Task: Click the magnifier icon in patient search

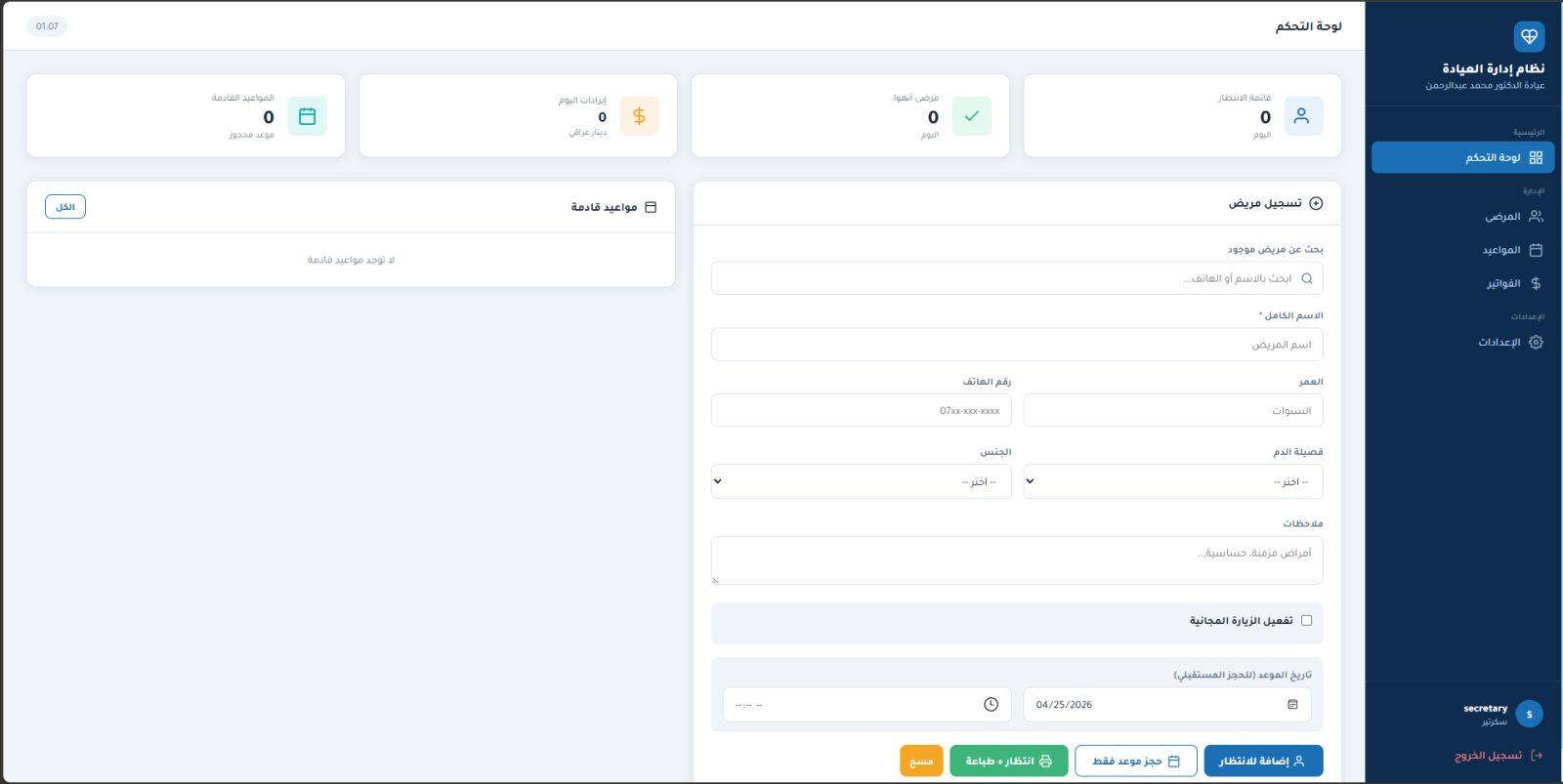Action: 1307,278
